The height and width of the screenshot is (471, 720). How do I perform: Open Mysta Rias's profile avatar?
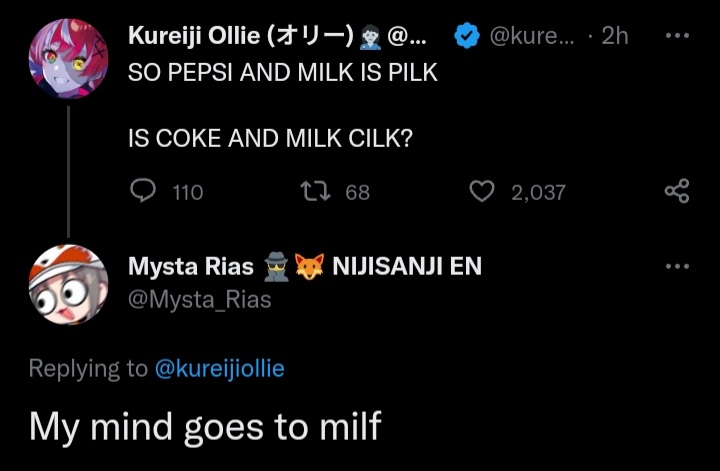(x=68, y=284)
